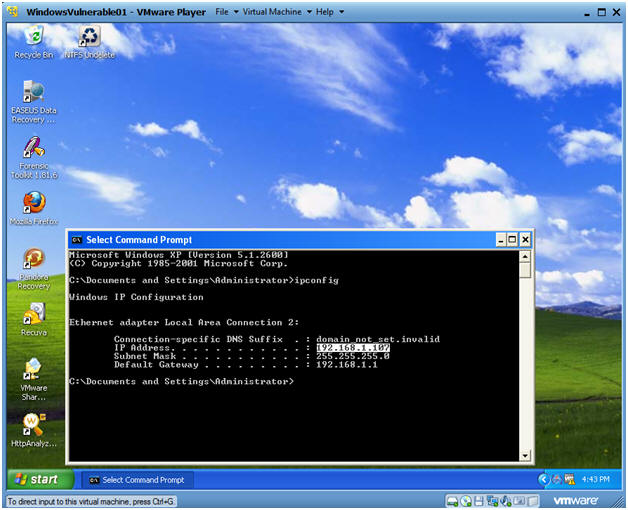Click the default gateway value 192.168.1.1
628x510 pixels.
pos(347,365)
